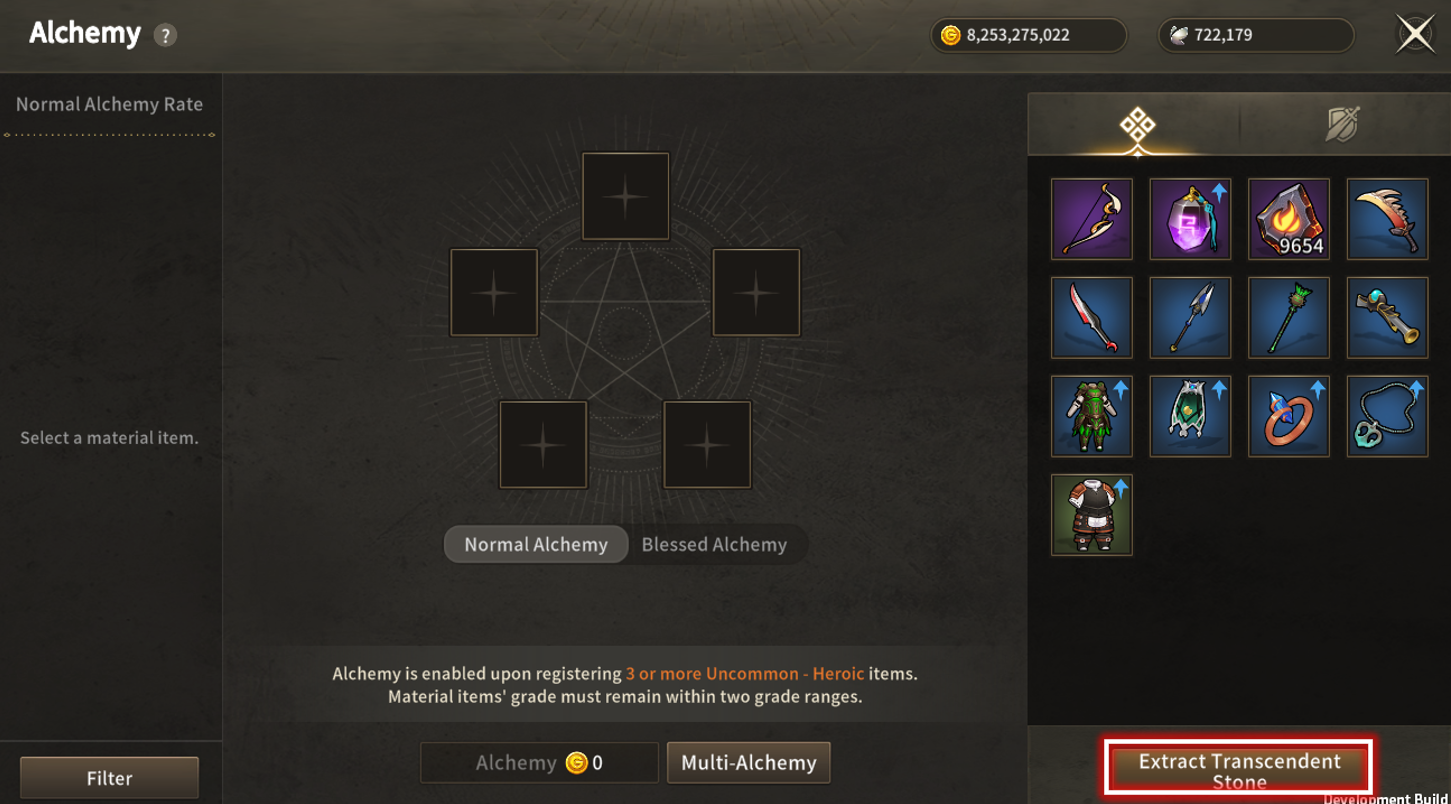1451x804 pixels.
Task: Open the diamond-pattern inventory tab
Action: [1137, 126]
